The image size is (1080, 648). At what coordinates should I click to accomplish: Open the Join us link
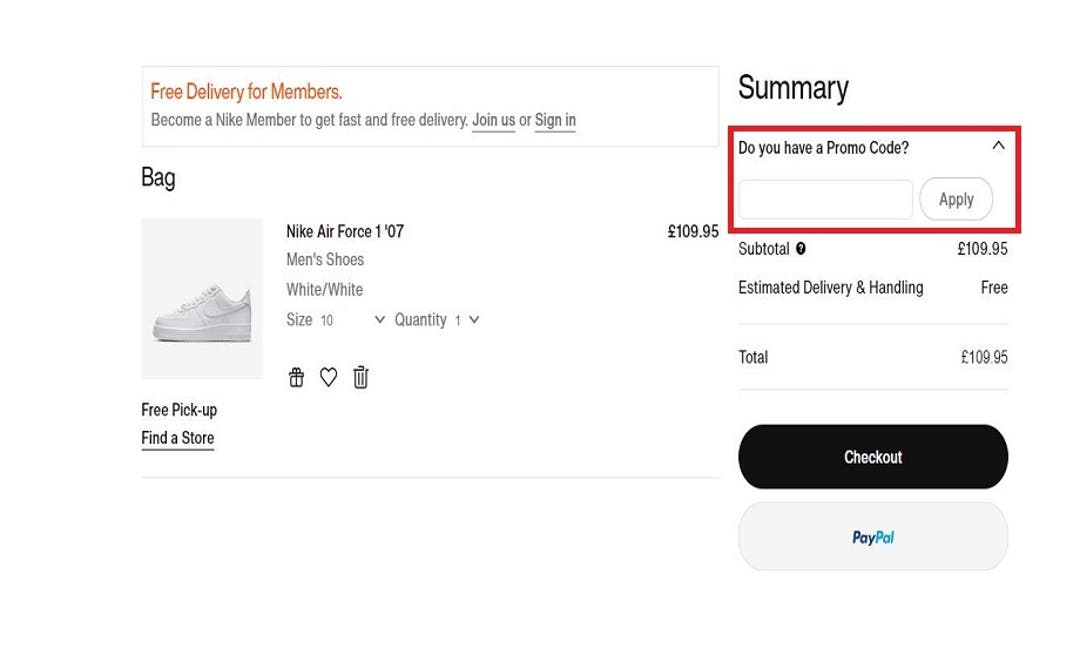coord(492,119)
